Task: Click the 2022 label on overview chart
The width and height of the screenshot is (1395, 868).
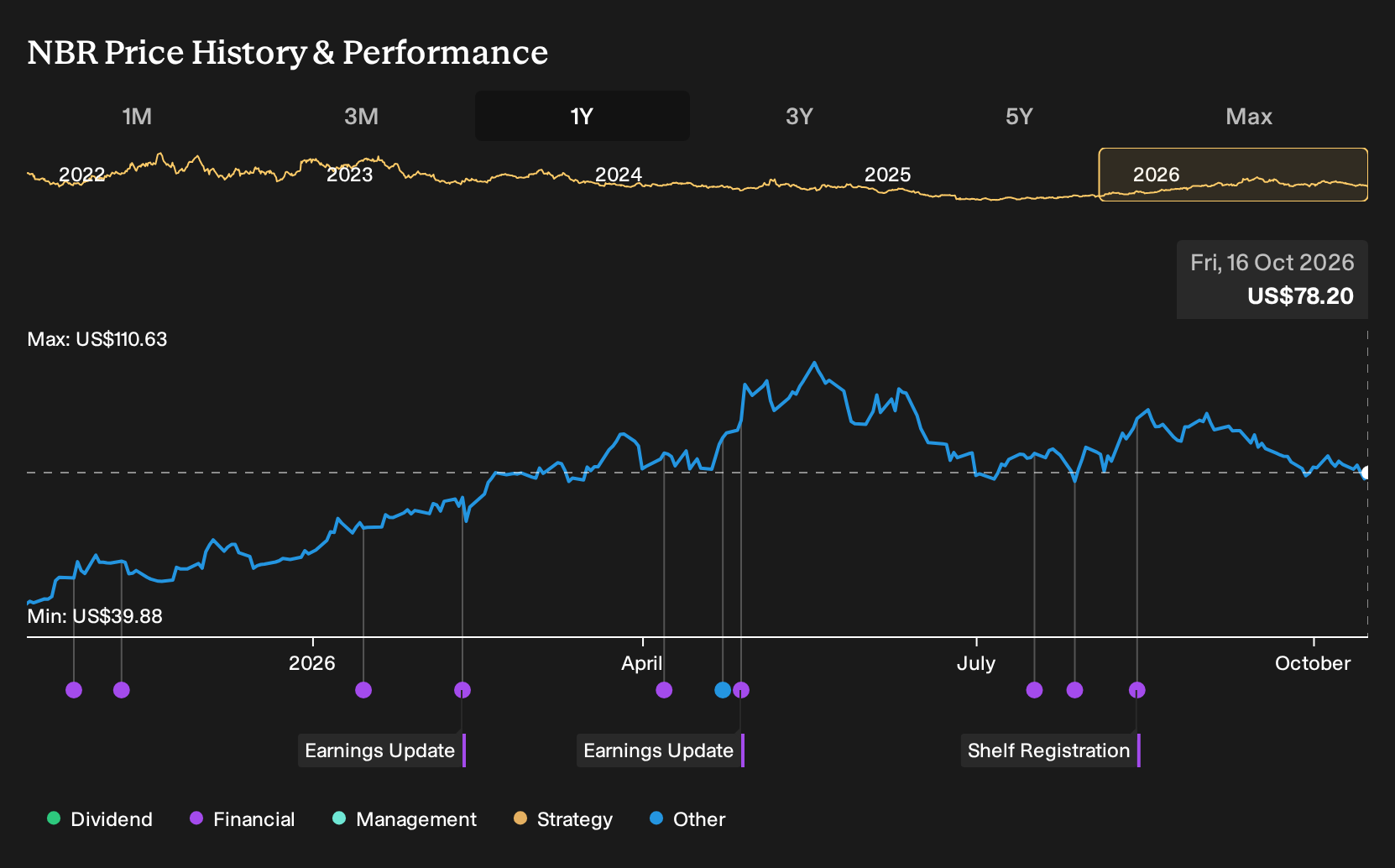Action: click(x=82, y=175)
